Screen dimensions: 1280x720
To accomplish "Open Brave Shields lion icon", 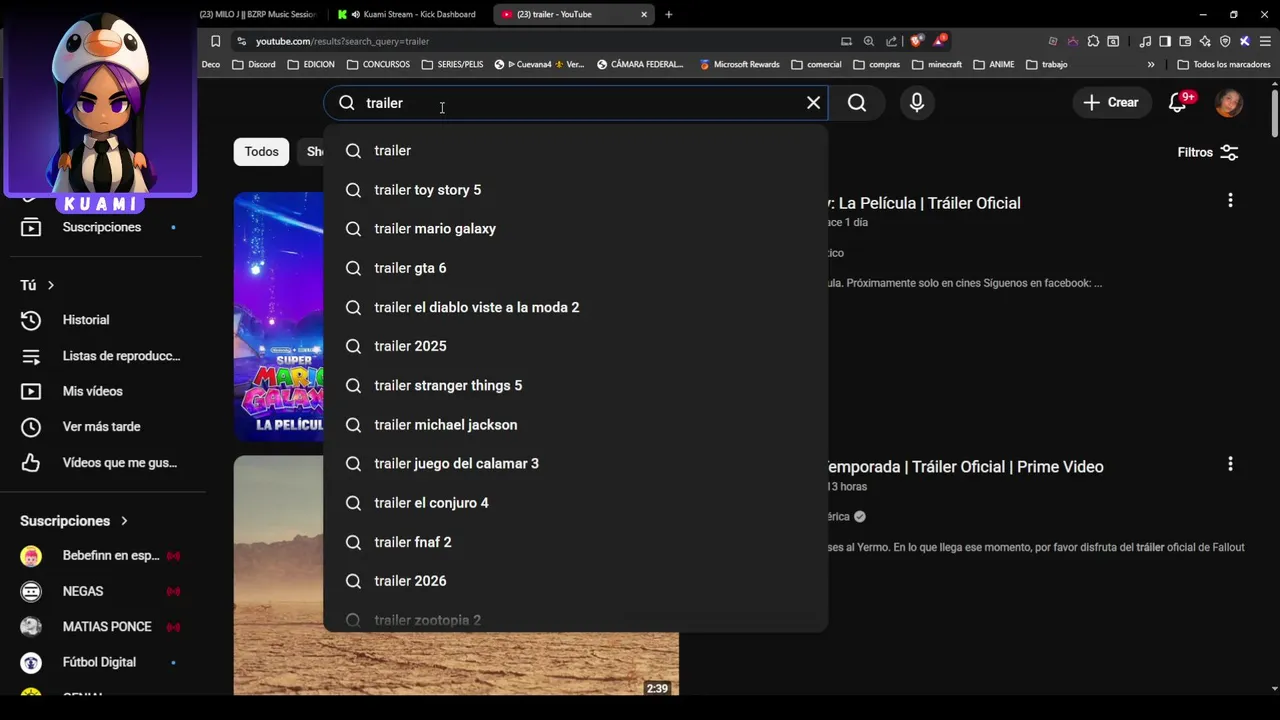I will [x=916, y=41].
